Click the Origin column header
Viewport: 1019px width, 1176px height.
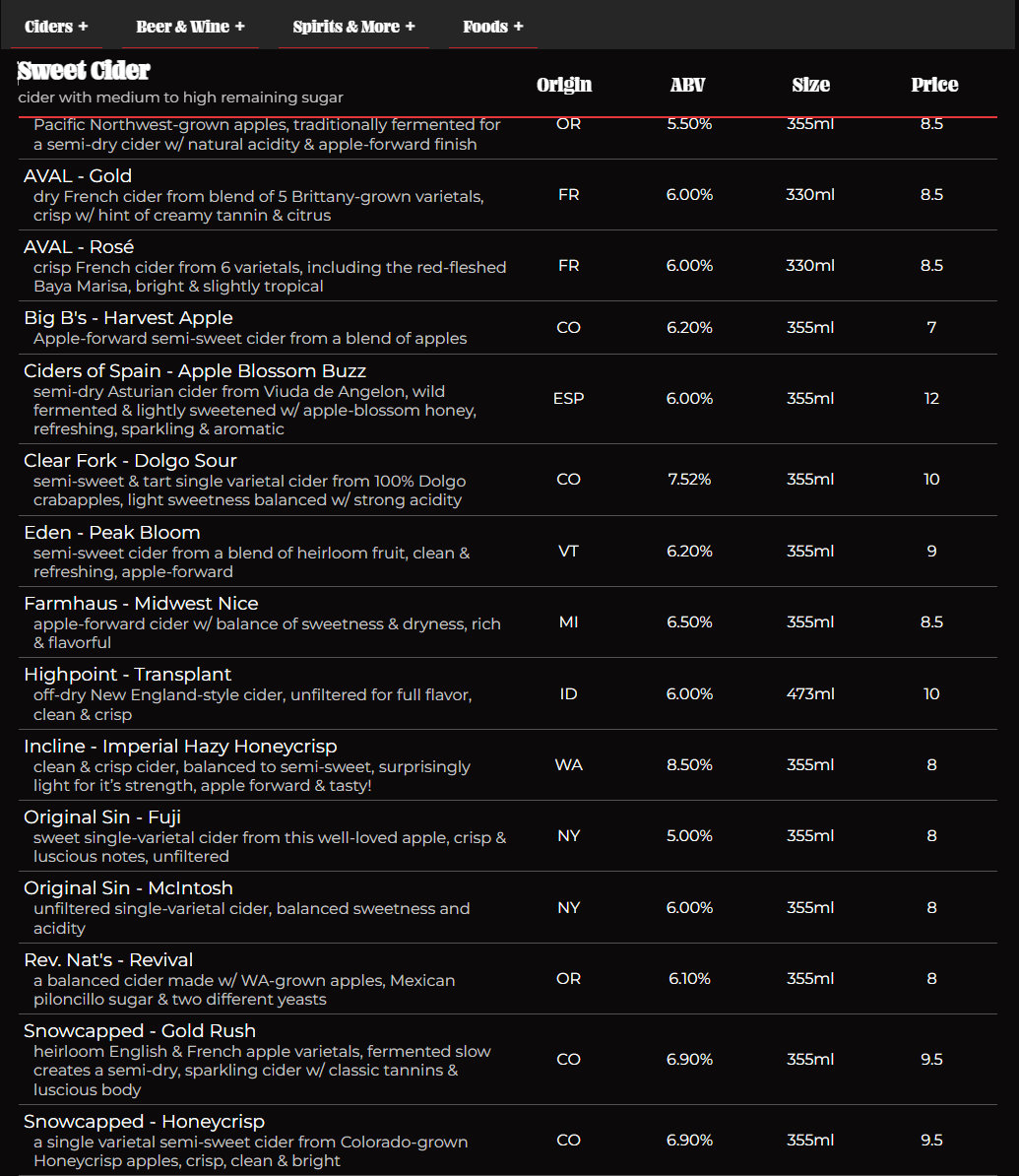coord(564,85)
